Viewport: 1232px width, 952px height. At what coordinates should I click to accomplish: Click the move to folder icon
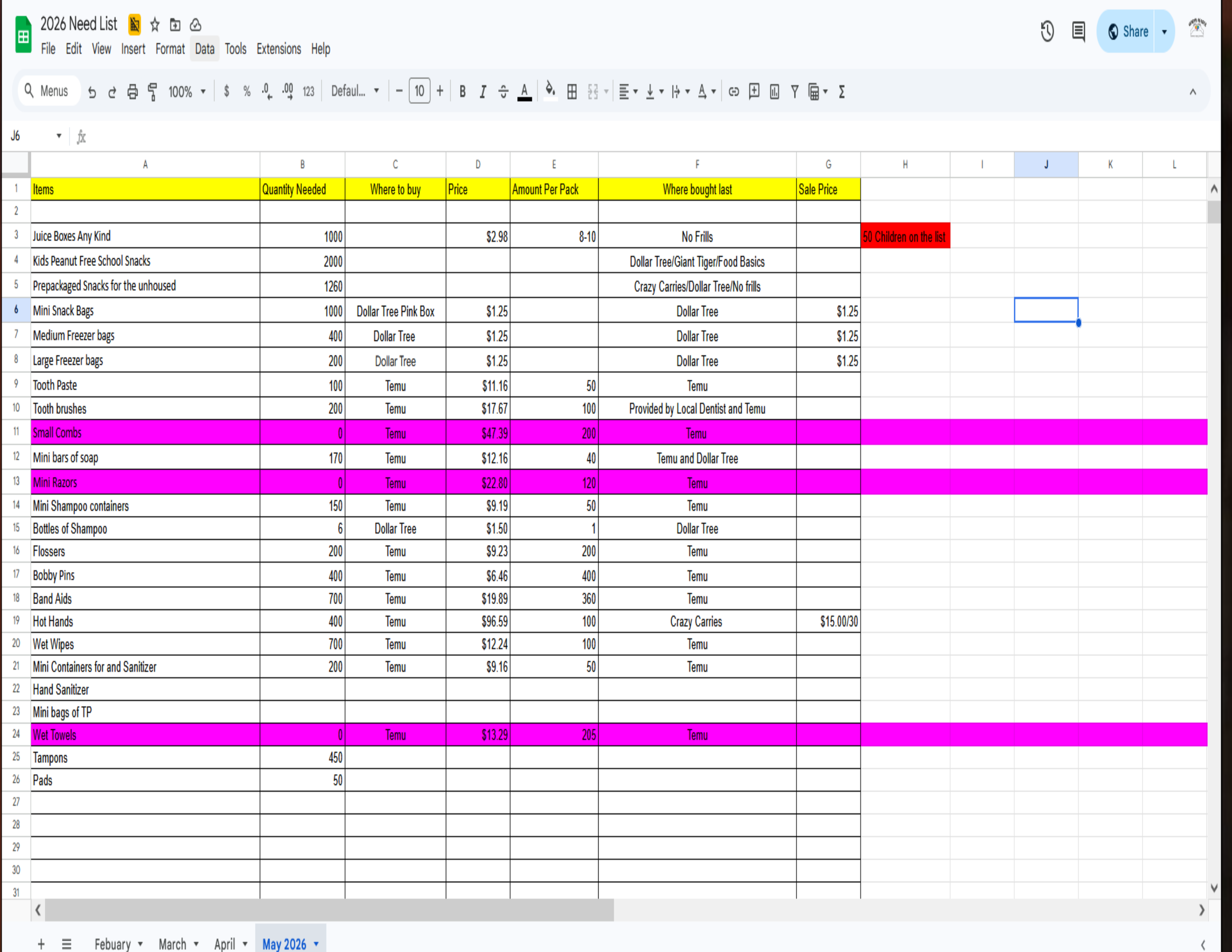pos(175,25)
